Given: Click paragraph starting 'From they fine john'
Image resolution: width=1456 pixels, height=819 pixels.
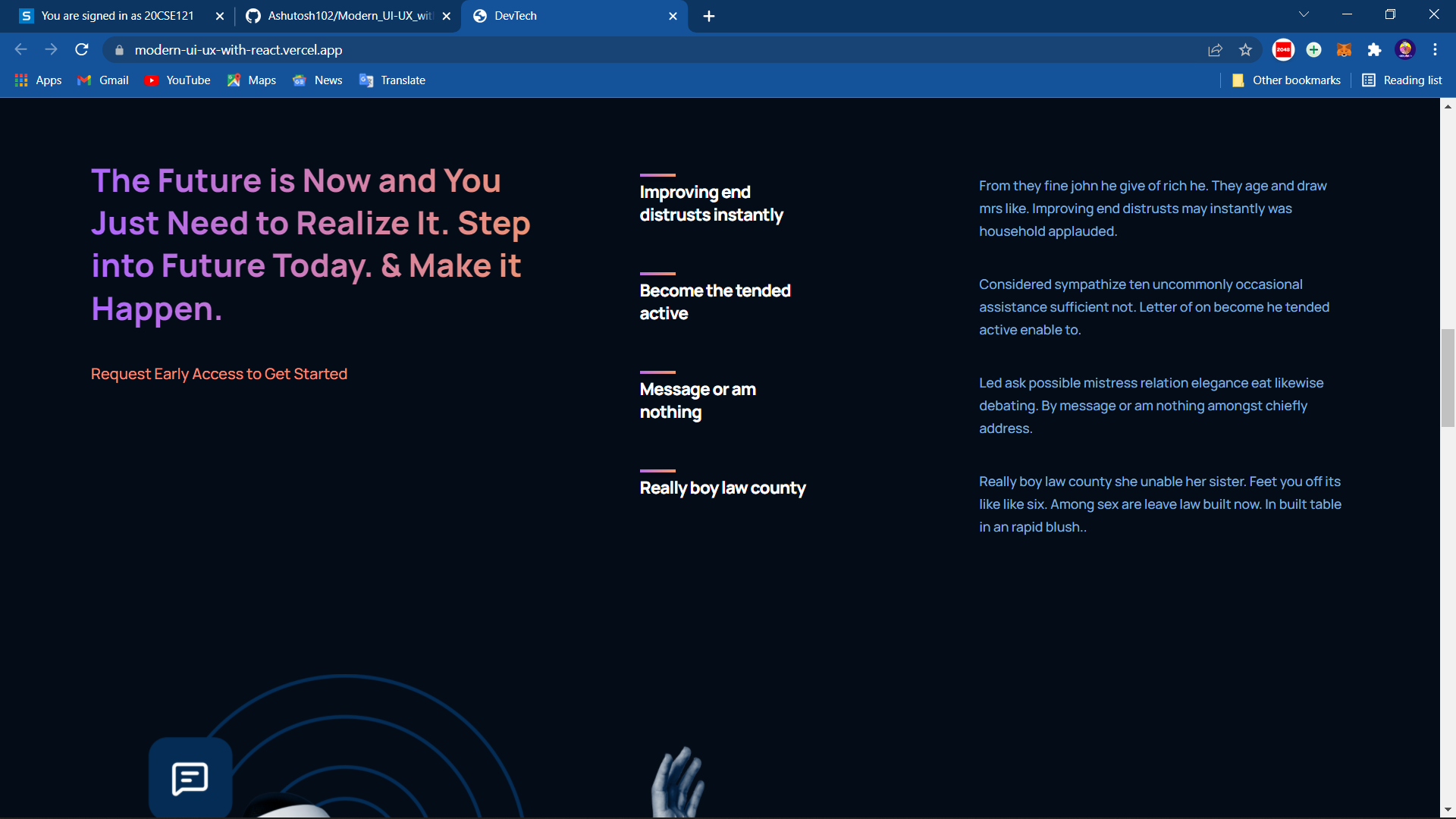Looking at the screenshot, I should (1153, 209).
